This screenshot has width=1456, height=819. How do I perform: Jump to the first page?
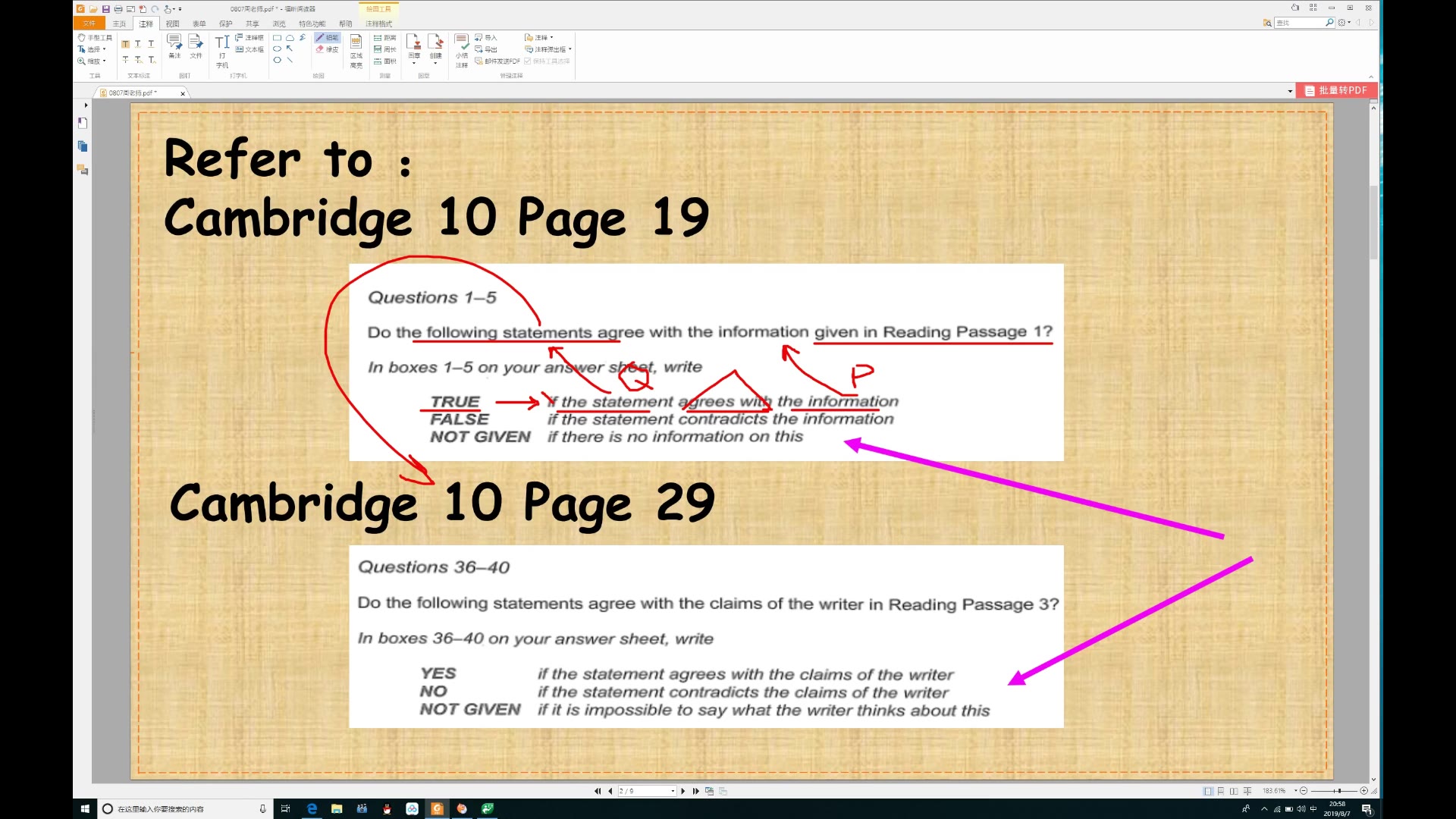pyautogui.click(x=598, y=791)
